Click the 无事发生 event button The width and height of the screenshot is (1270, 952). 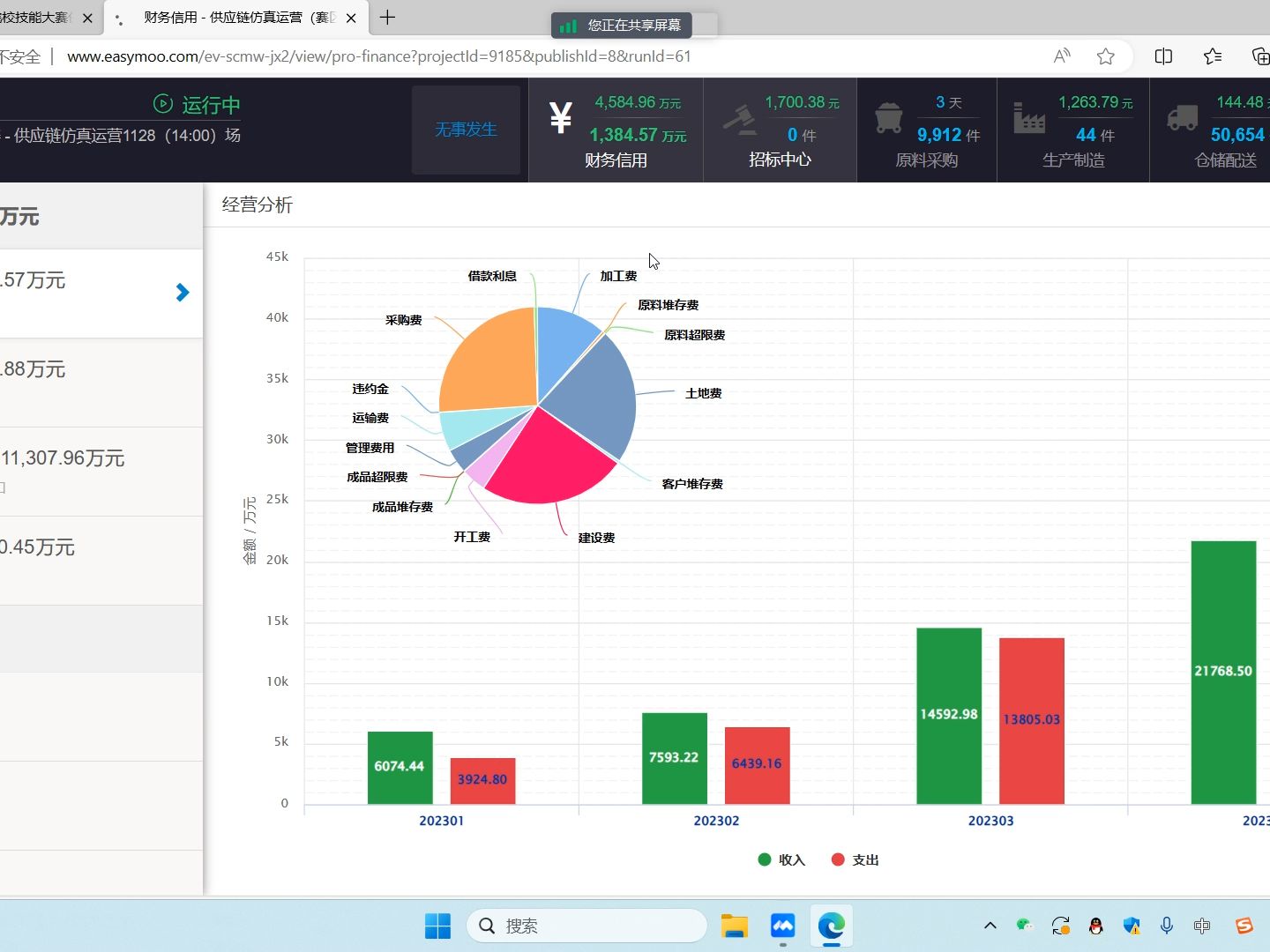(466, 130)
